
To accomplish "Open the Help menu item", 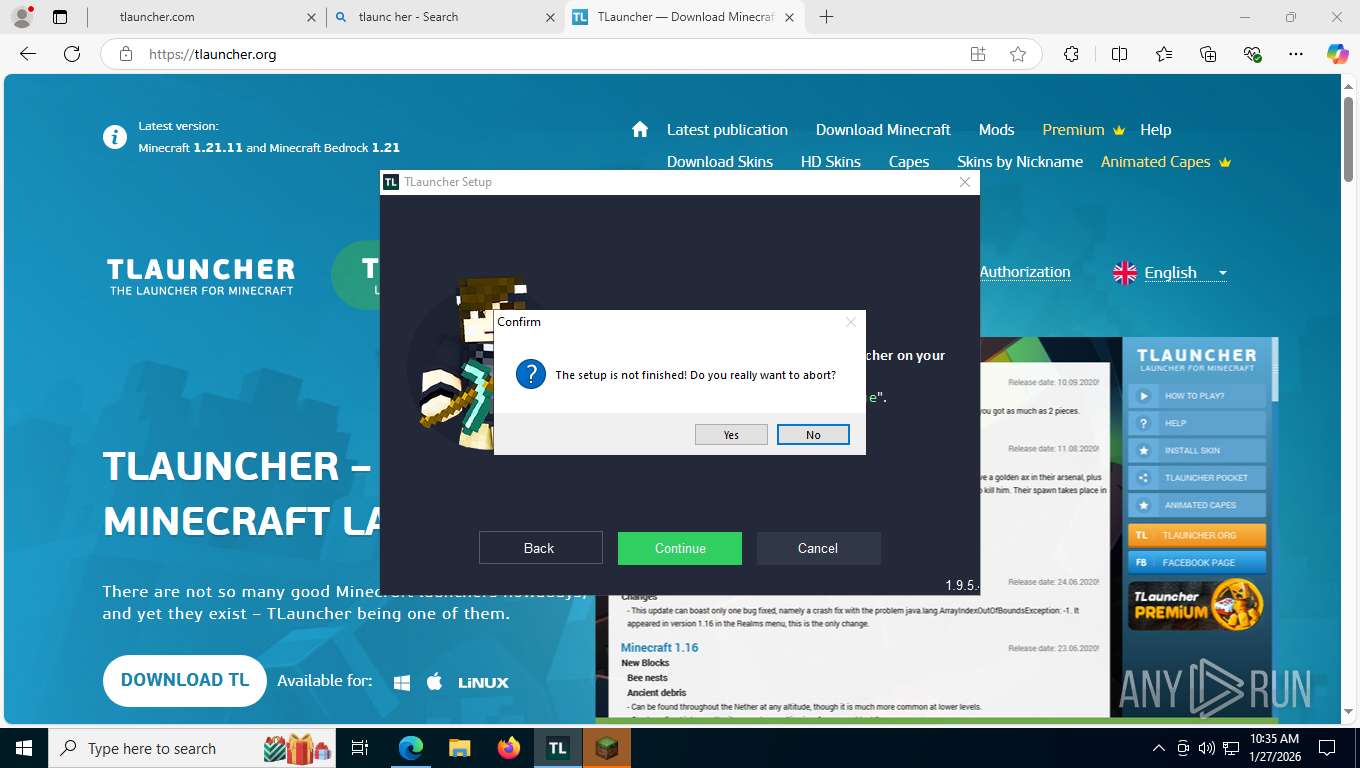I will (x=1155, y=130).
